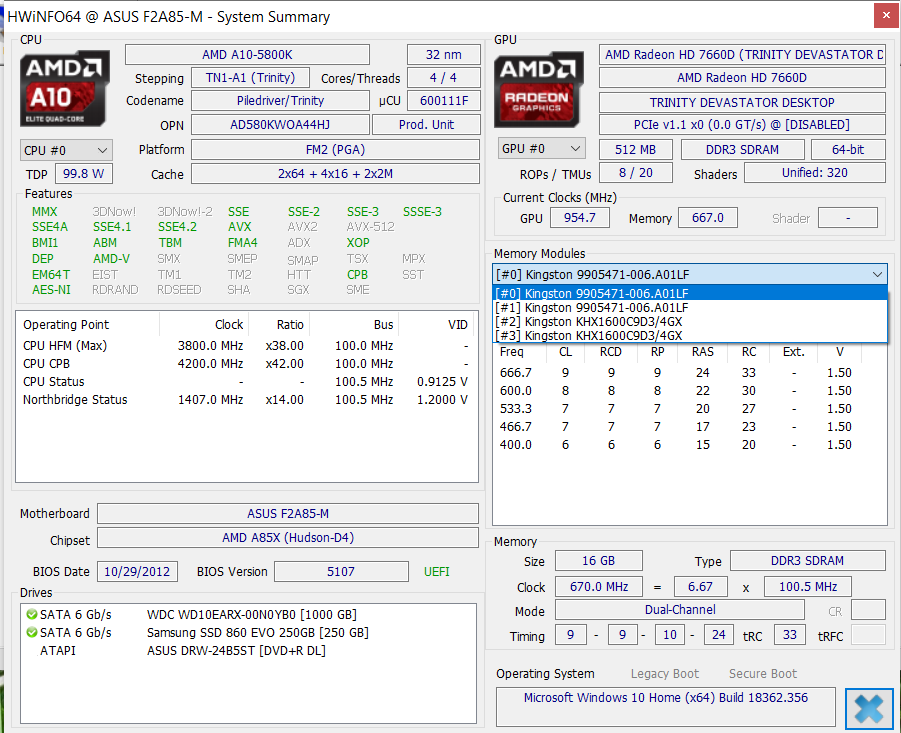Click the Cores/Threads 4 / 4 field
901x733 pixels.
point(444,78)
